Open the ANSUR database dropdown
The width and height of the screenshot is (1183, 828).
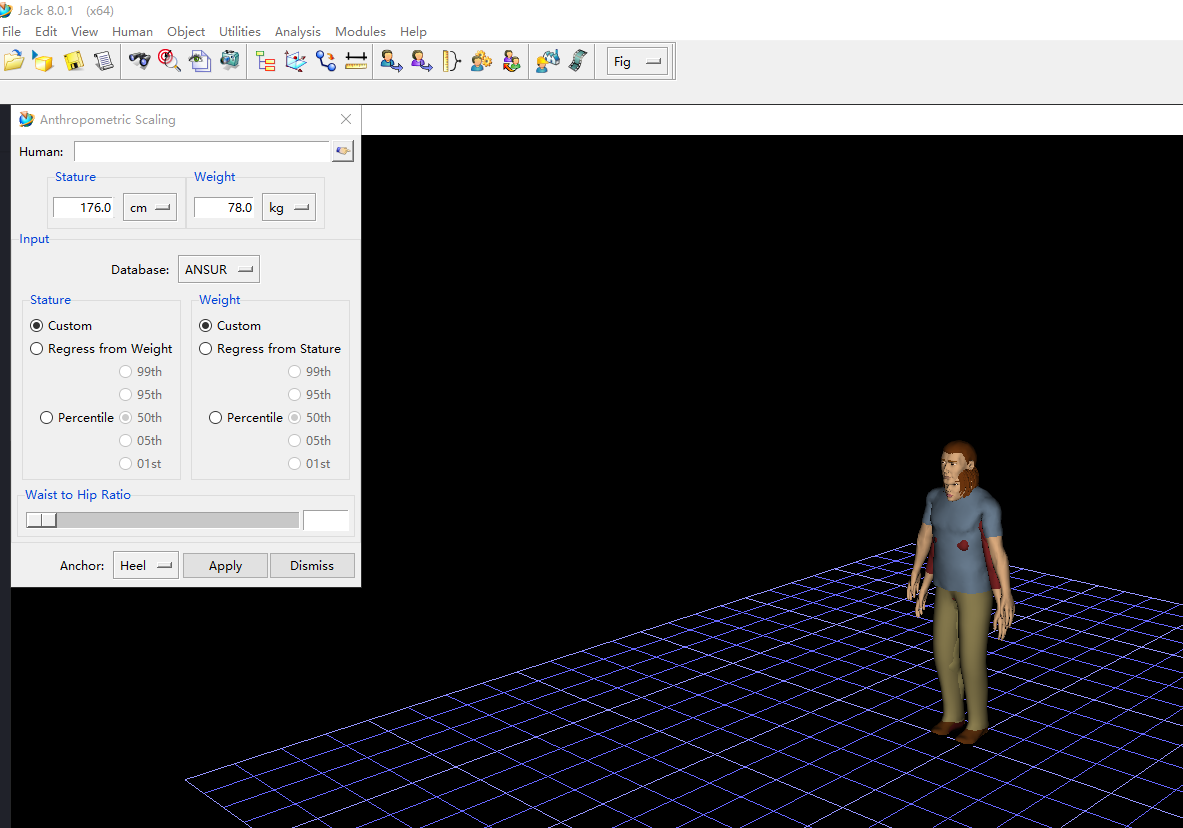tap(218, 270)
